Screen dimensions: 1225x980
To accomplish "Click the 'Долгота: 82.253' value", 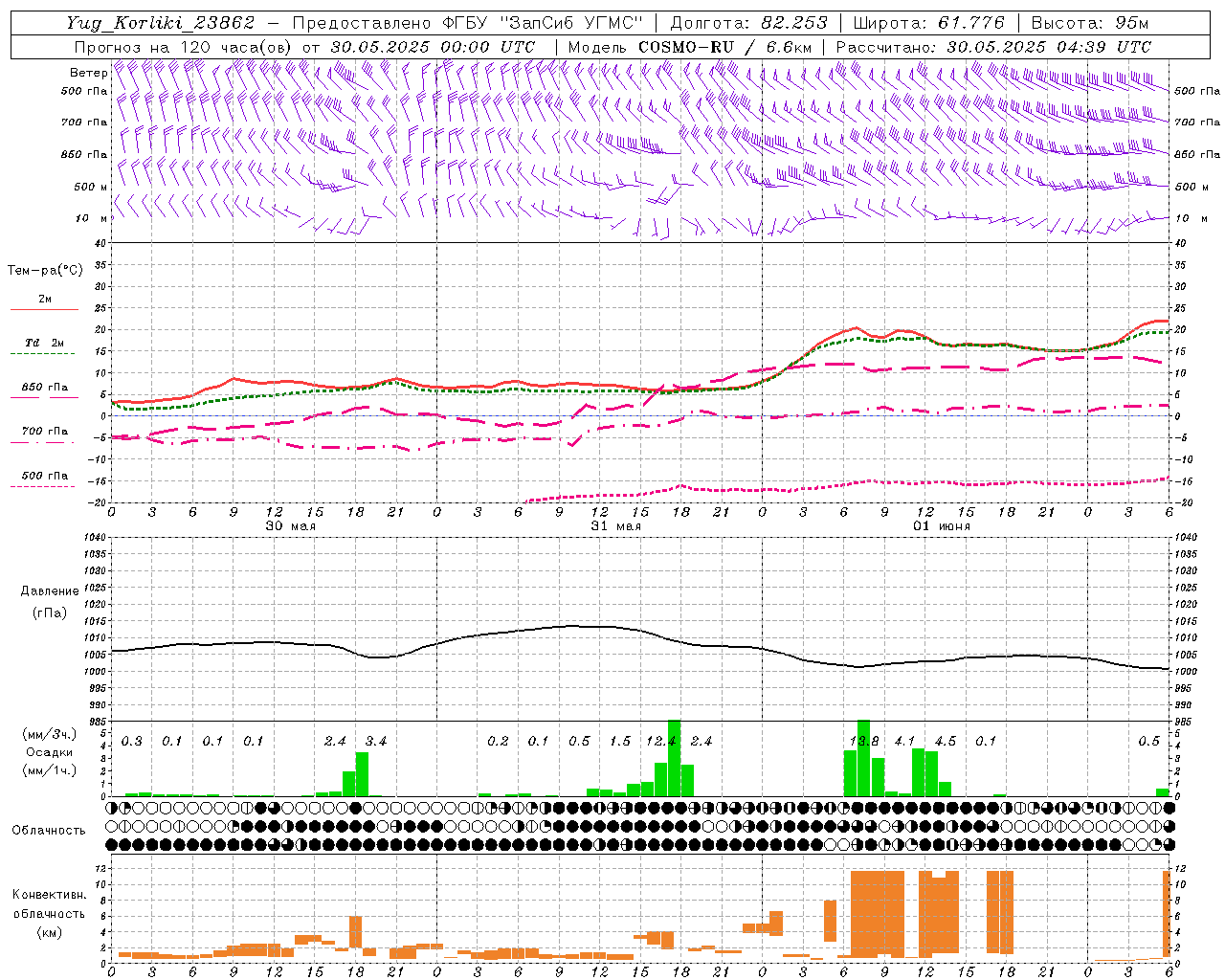I will click(x=748, y=23).
